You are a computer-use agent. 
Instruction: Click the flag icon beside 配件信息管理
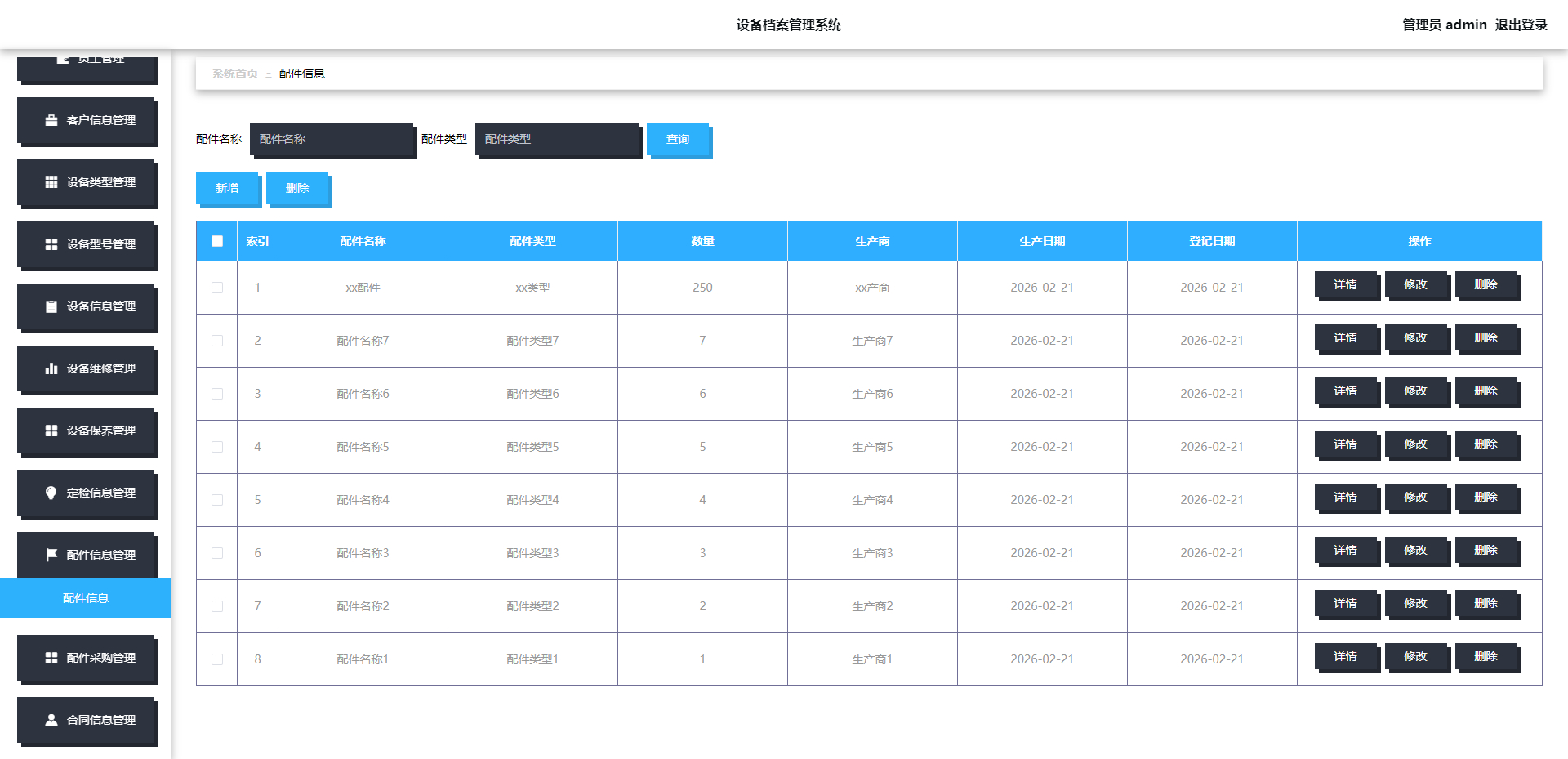51,555
